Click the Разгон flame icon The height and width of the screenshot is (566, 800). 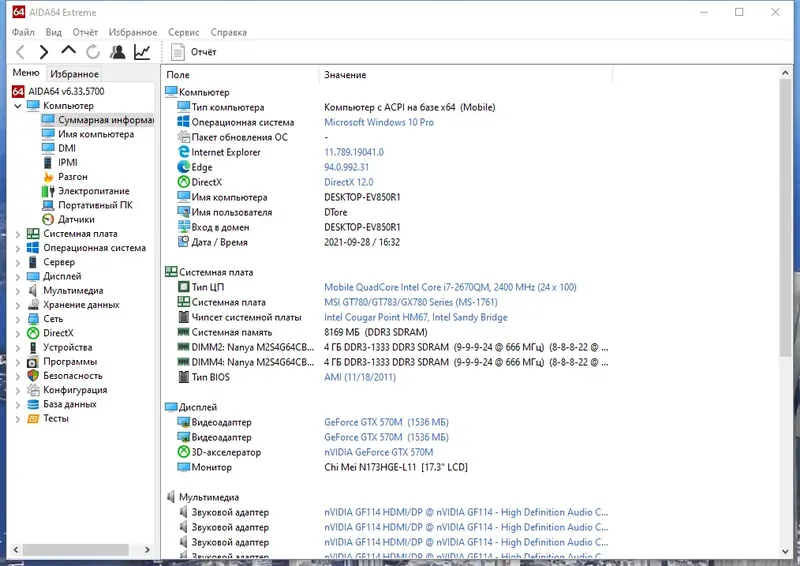click(x=48, y=177)
